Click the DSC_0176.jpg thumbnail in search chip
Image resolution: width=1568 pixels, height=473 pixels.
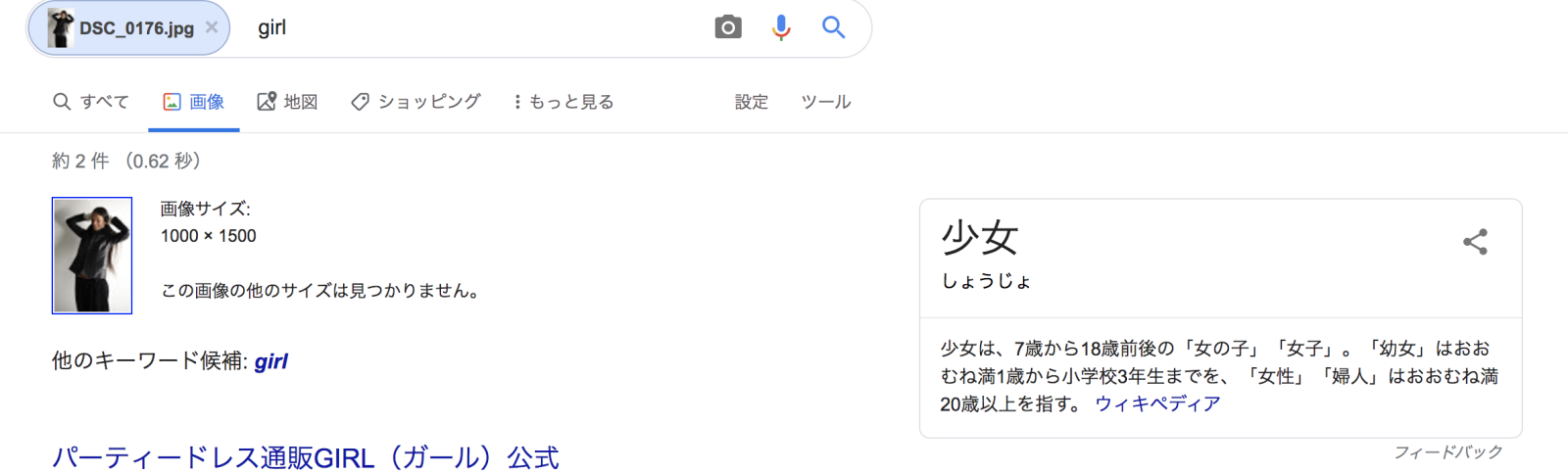[x=61, y=27]
